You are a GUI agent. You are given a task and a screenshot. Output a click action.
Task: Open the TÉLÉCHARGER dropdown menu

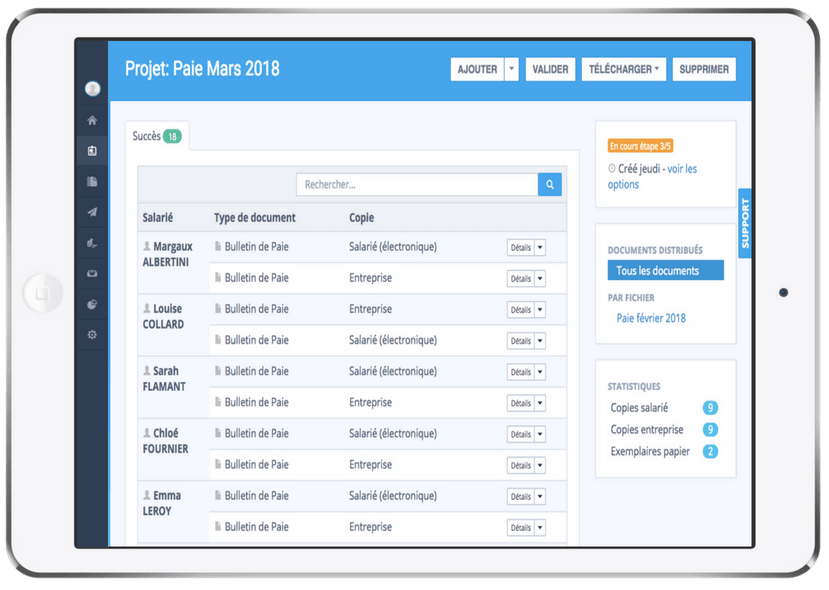tap(624, 69)
